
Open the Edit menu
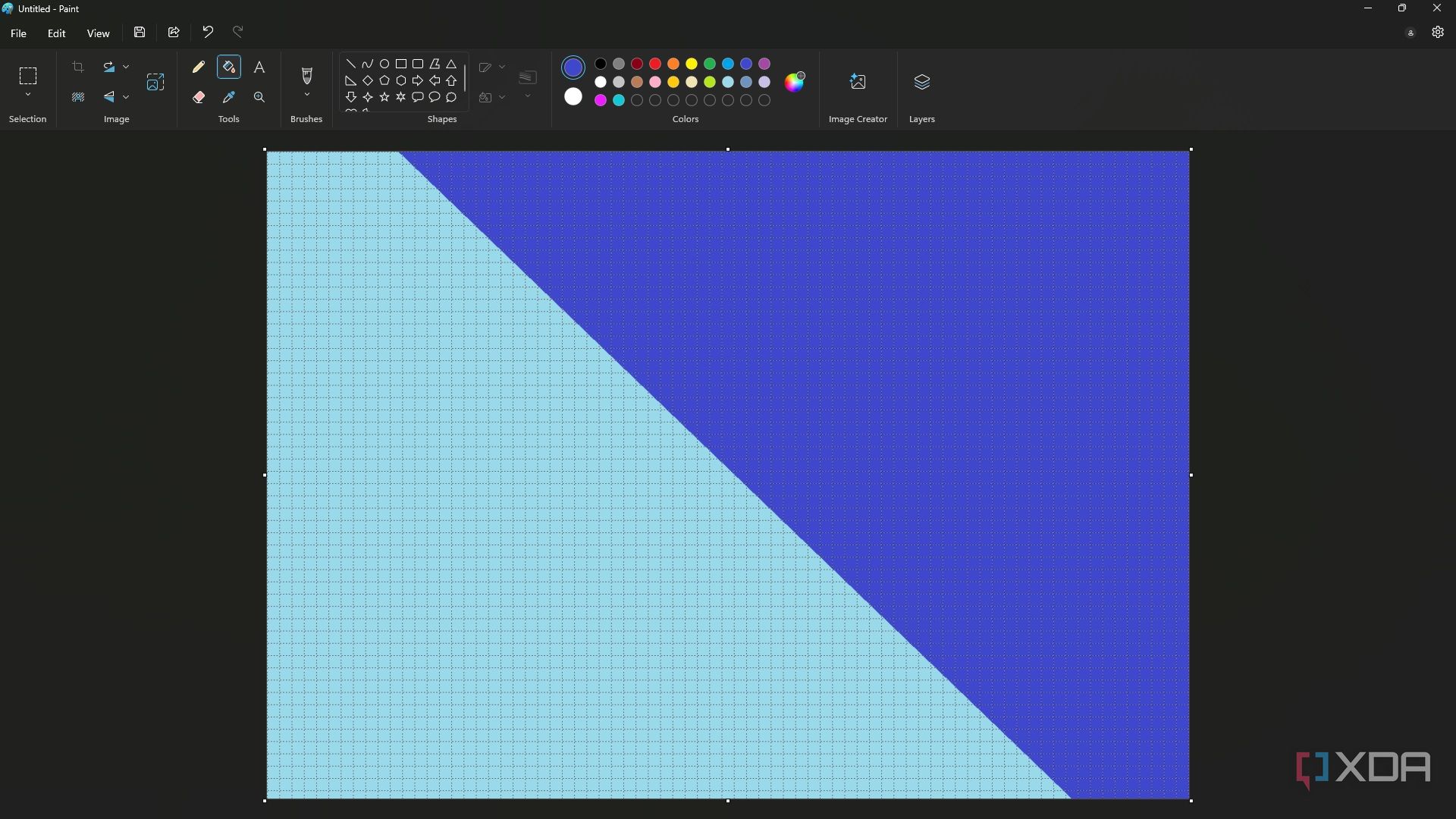click(57, 33)
